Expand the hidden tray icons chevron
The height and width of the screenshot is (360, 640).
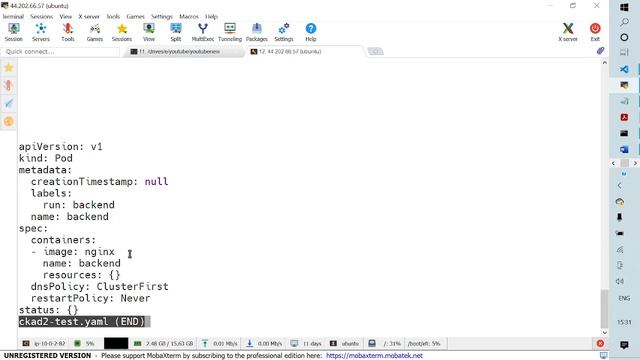point(620,185)
